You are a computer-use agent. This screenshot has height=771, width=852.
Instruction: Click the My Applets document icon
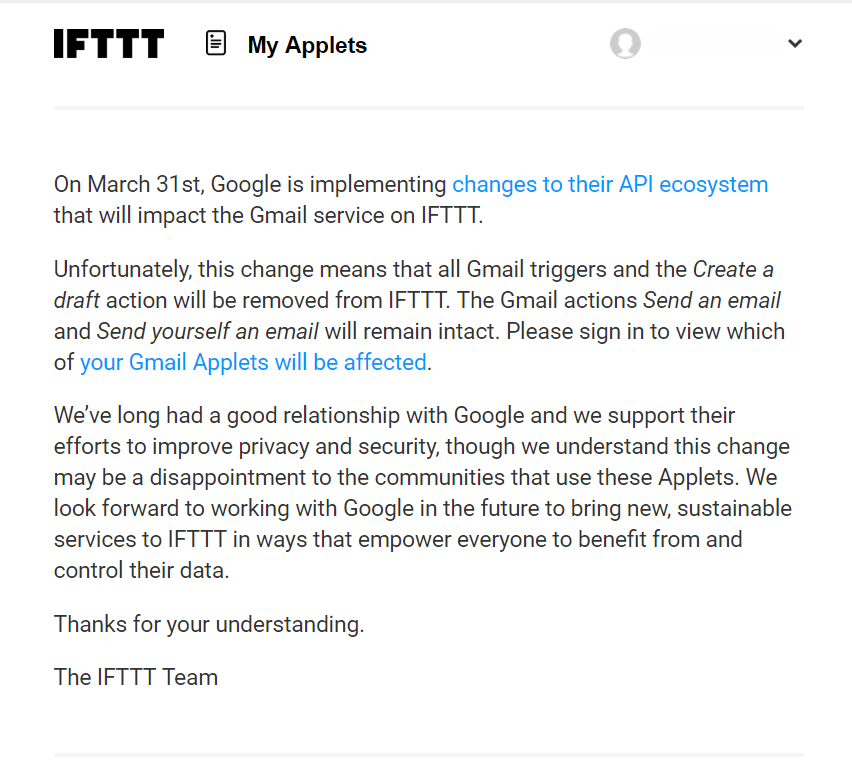[x=216, y=43]
